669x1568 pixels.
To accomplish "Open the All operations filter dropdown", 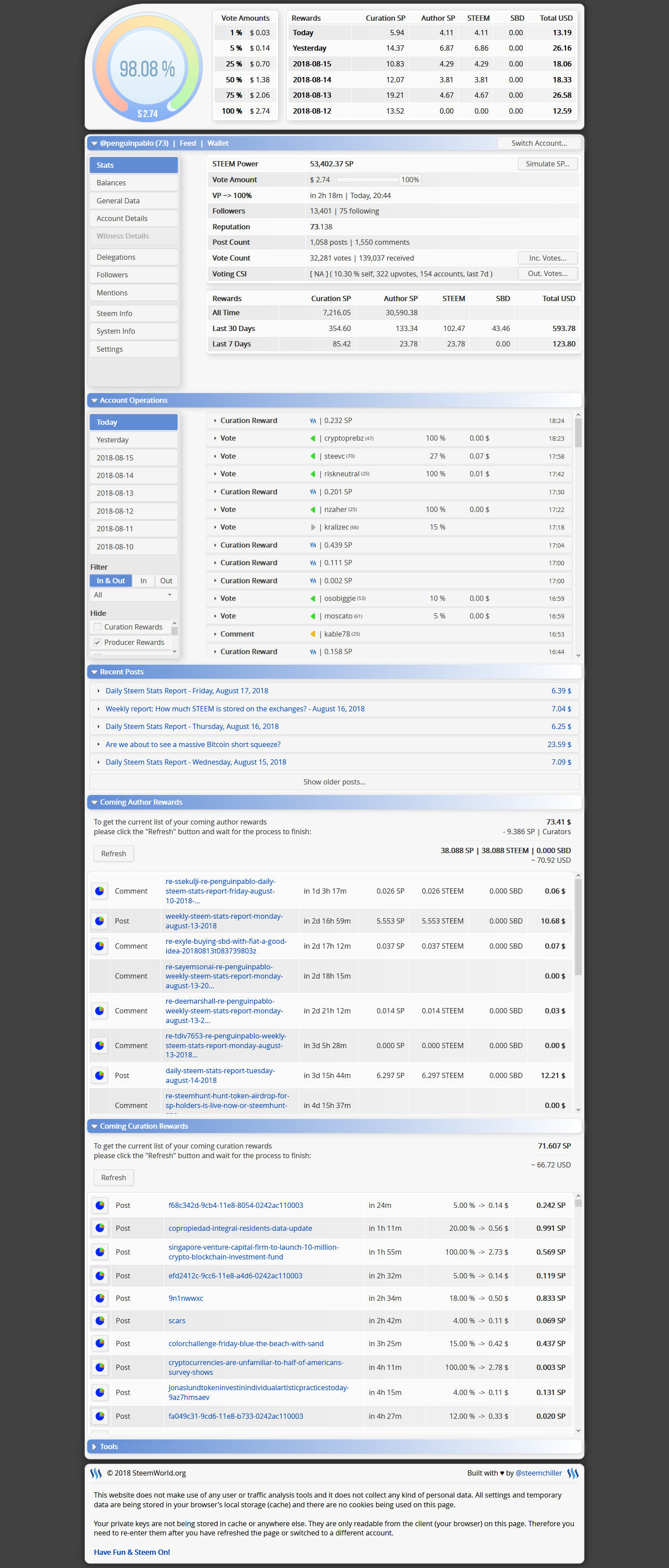I will [133, 595].
